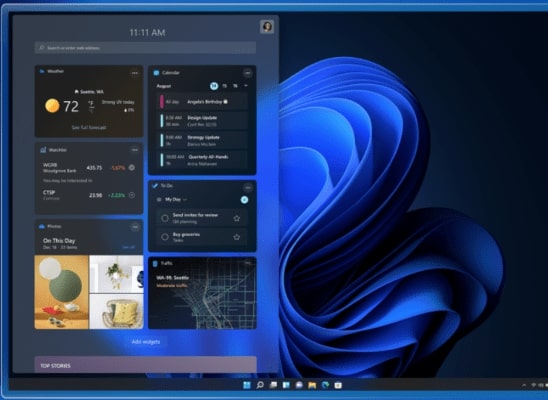This screenshot has width=548, height=400.
Task: Open Design Update calendar event
Action: click(203, 121)
